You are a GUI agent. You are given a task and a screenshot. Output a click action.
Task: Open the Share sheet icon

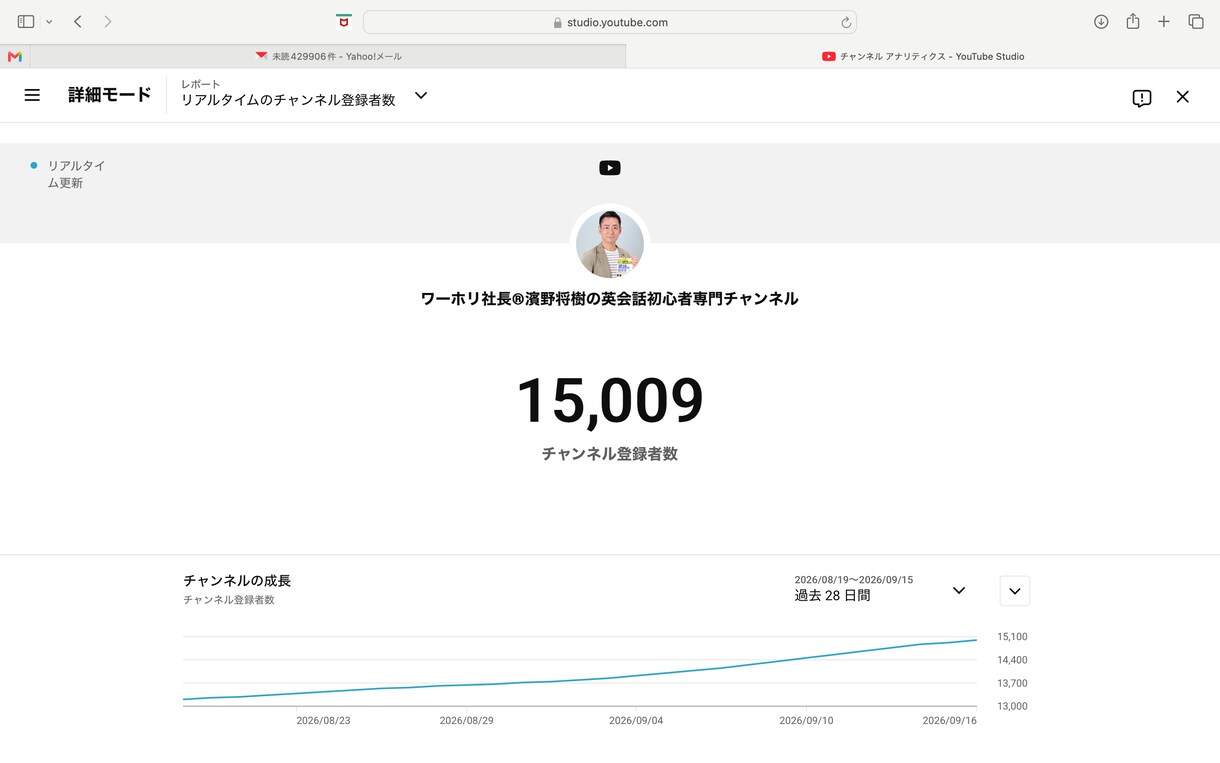pos(1133,22)
